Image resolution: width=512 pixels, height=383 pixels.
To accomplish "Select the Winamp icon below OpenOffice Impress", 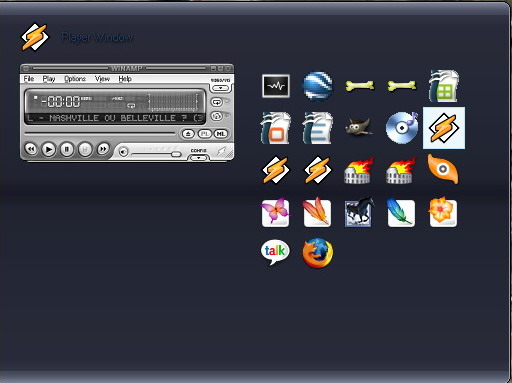I will pyautogui.click(x=276, y=170).
